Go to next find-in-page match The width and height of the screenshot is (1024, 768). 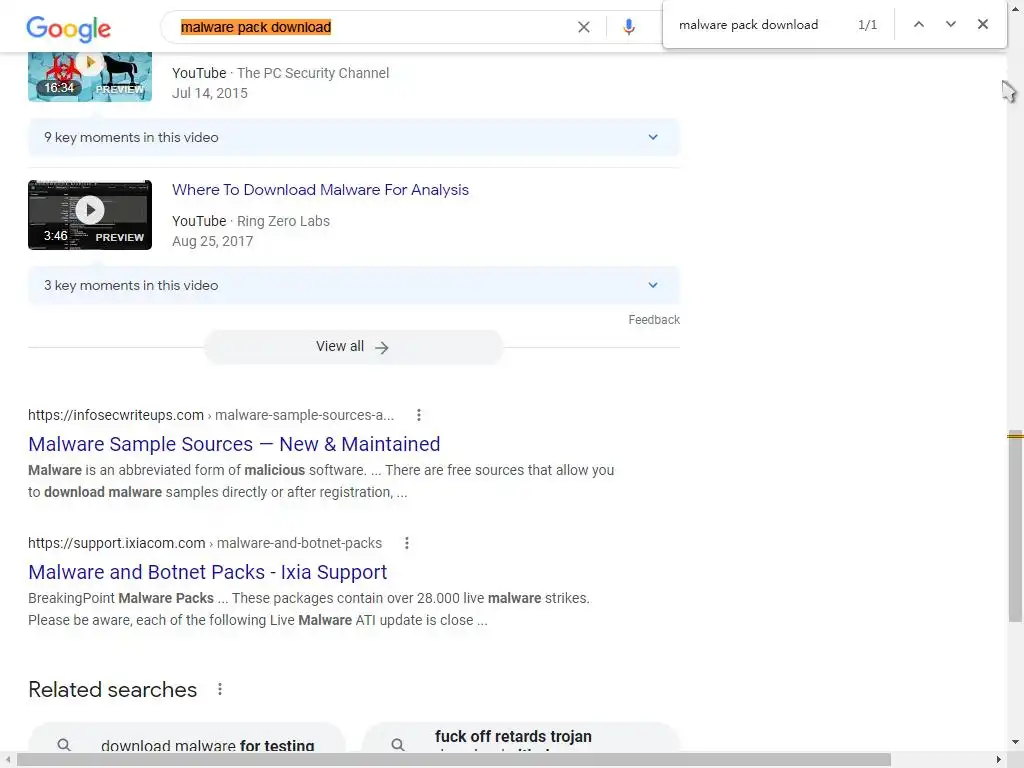(951, 24)
